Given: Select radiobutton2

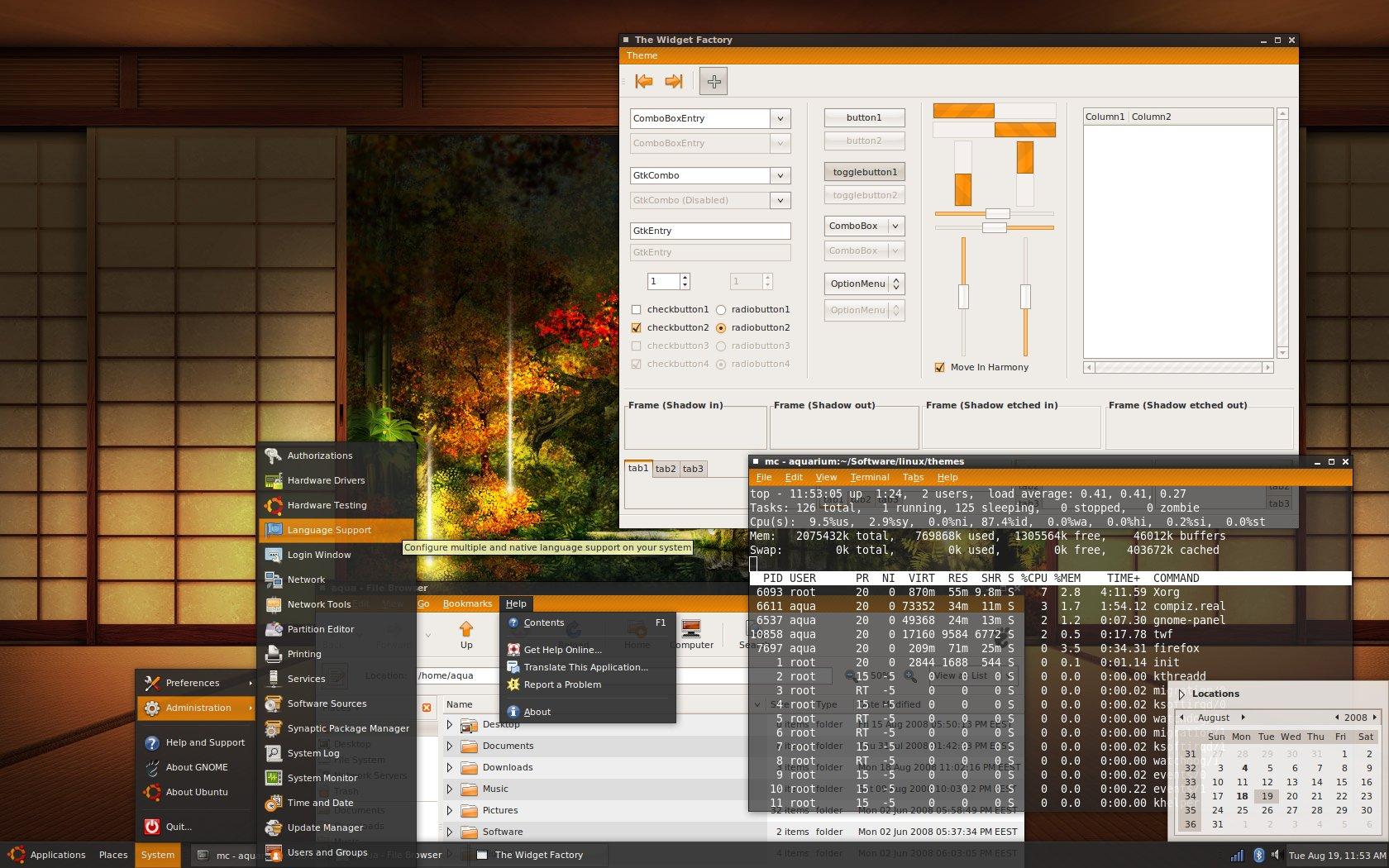Looking at the screenshot, I should [721, 327].
